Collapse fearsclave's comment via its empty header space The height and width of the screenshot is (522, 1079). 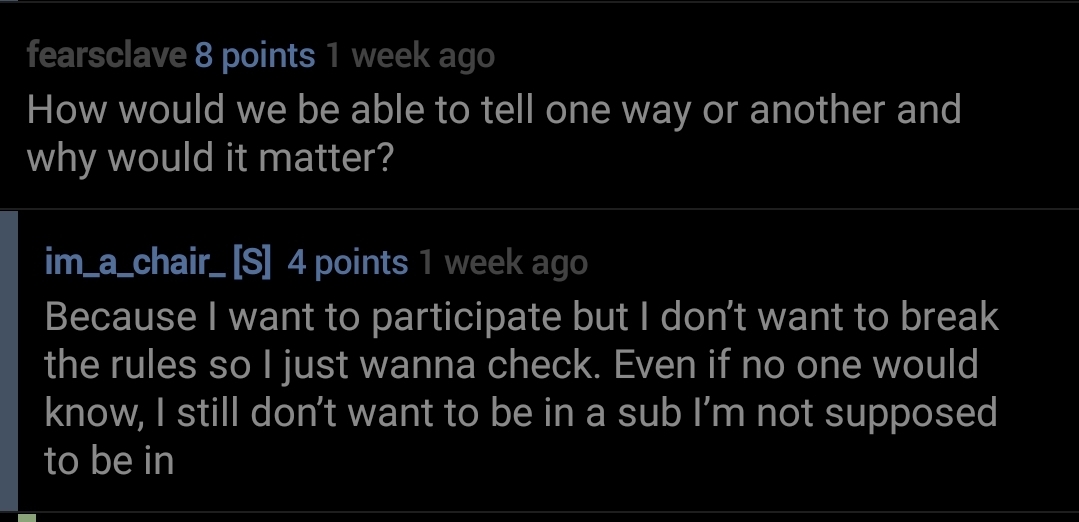[780, 56]
